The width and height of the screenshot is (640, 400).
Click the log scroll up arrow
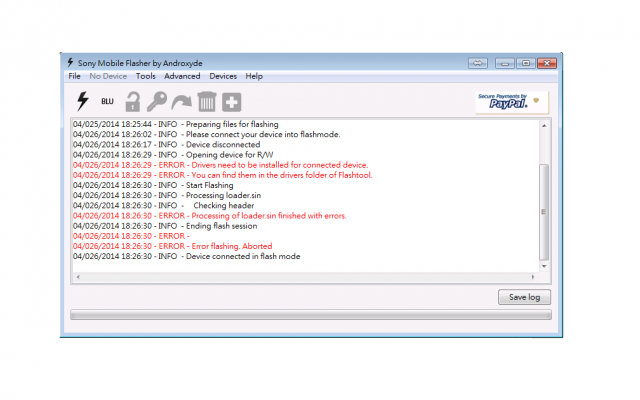(x=544, y=126)
